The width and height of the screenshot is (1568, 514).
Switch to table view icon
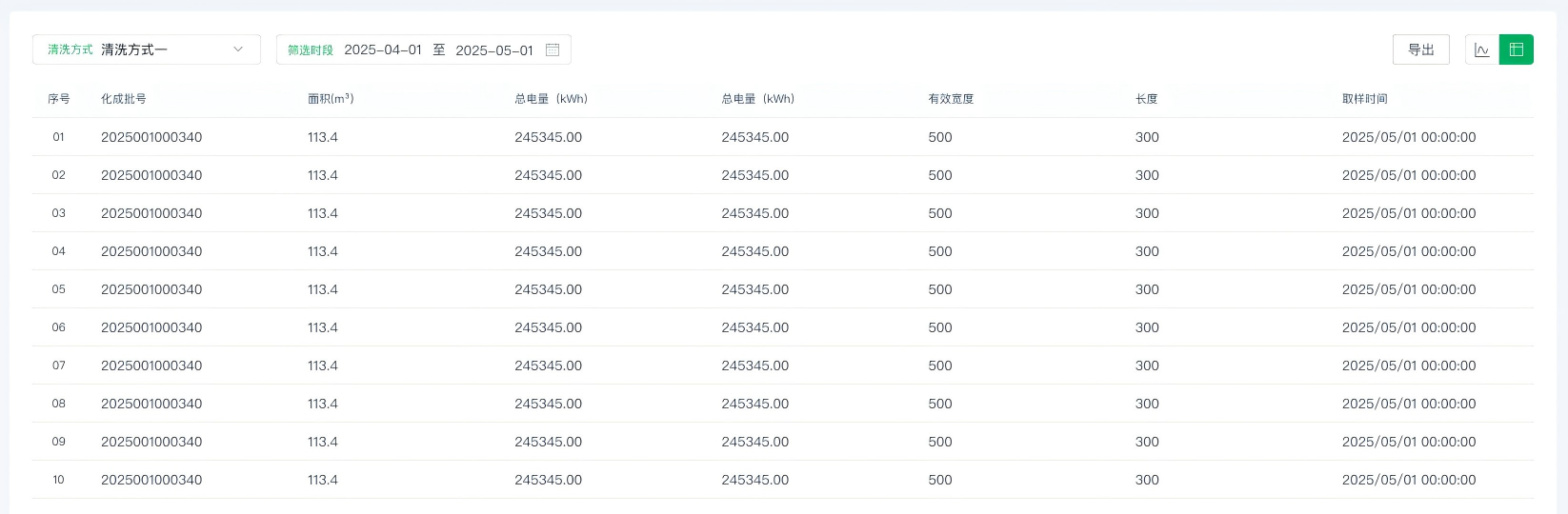point(1517,49)
